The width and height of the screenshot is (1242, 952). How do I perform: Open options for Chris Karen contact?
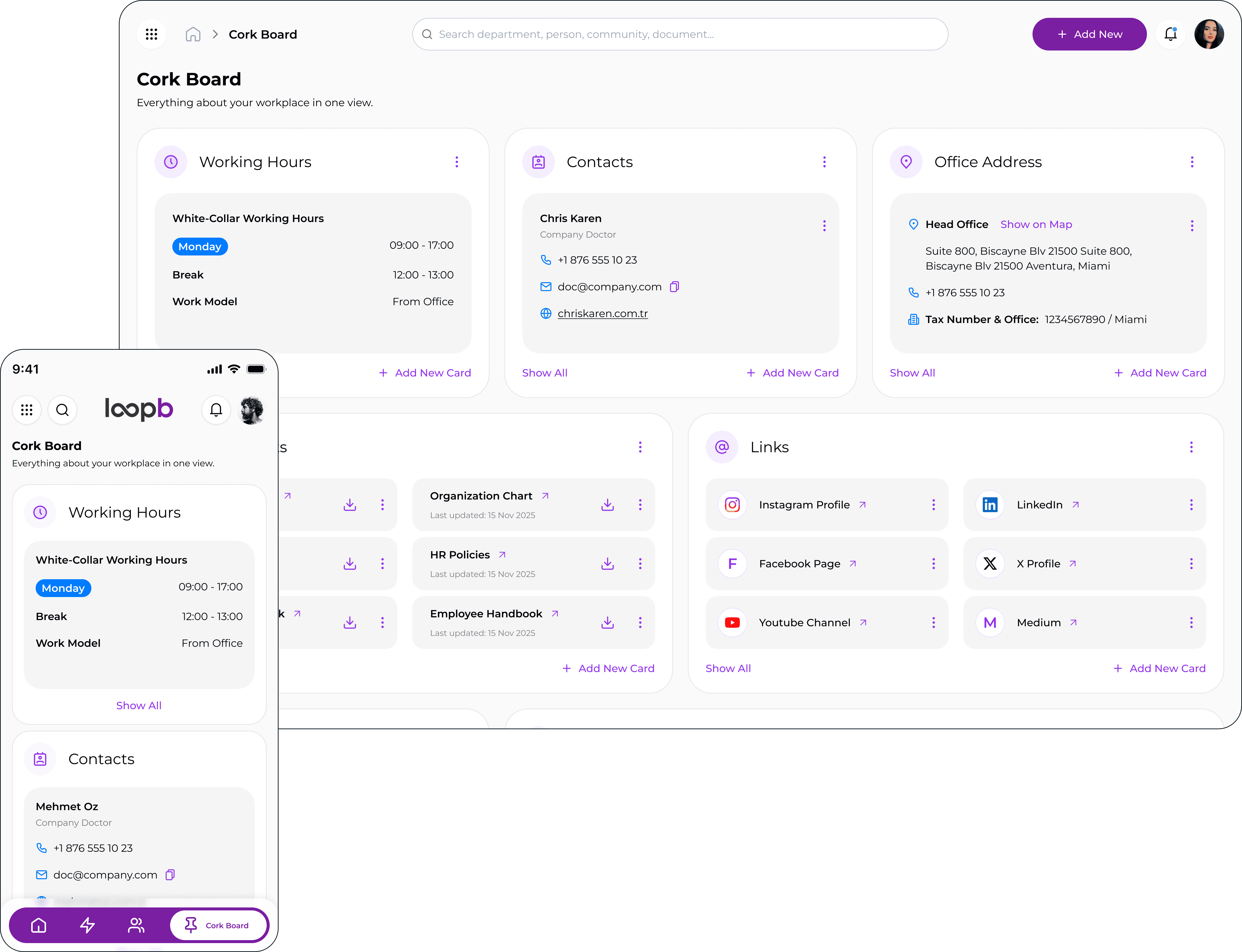(x=824, y=225)
